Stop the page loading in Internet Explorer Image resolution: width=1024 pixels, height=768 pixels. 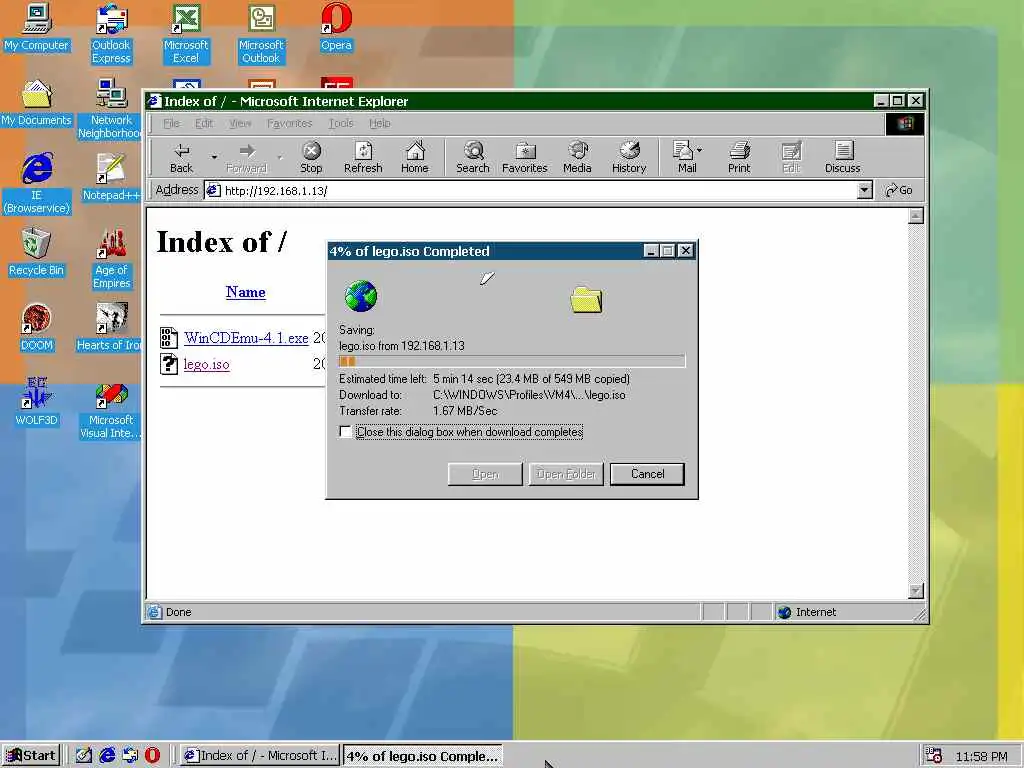[x=312, y=157]
